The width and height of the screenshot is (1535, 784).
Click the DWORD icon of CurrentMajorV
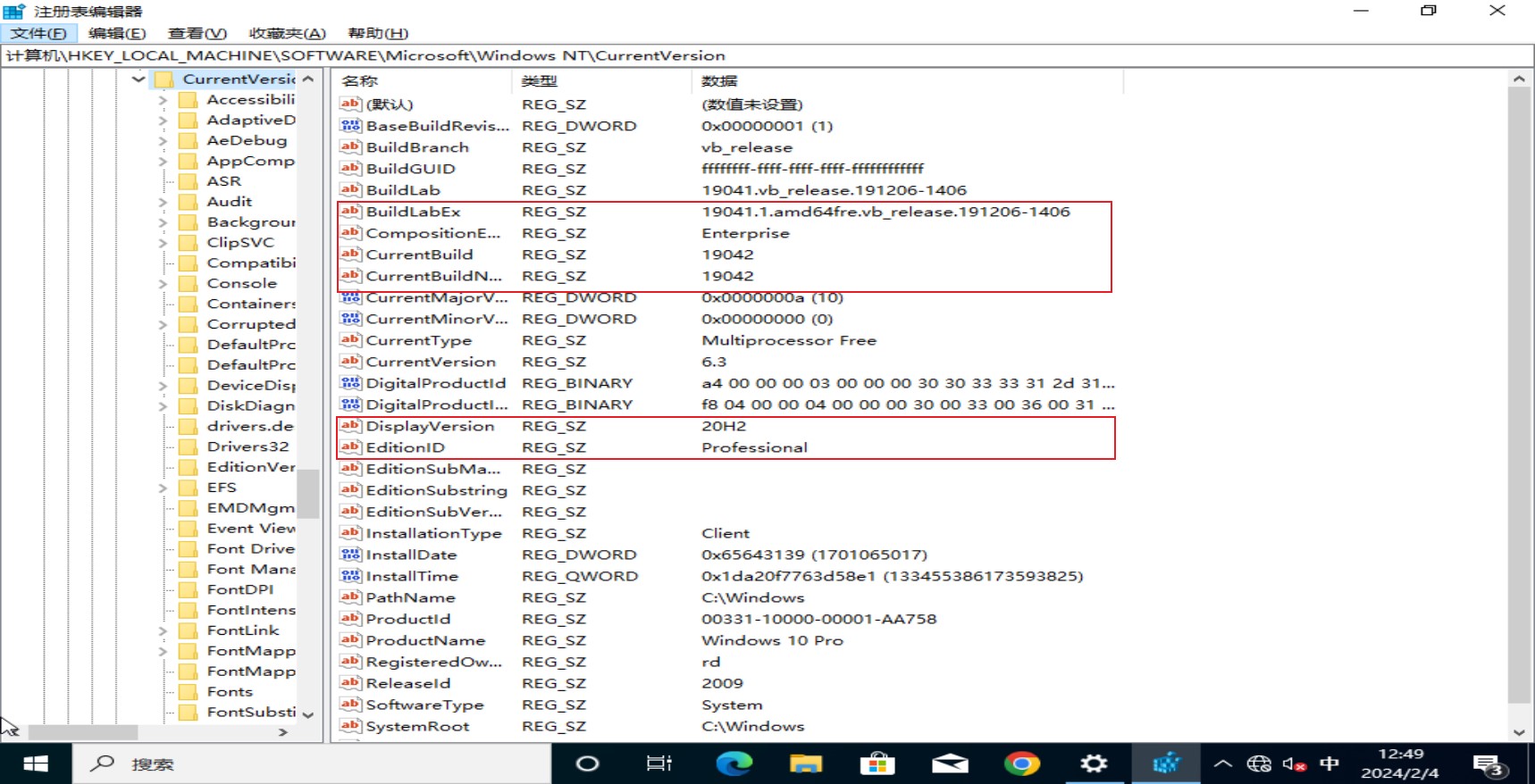350,297
